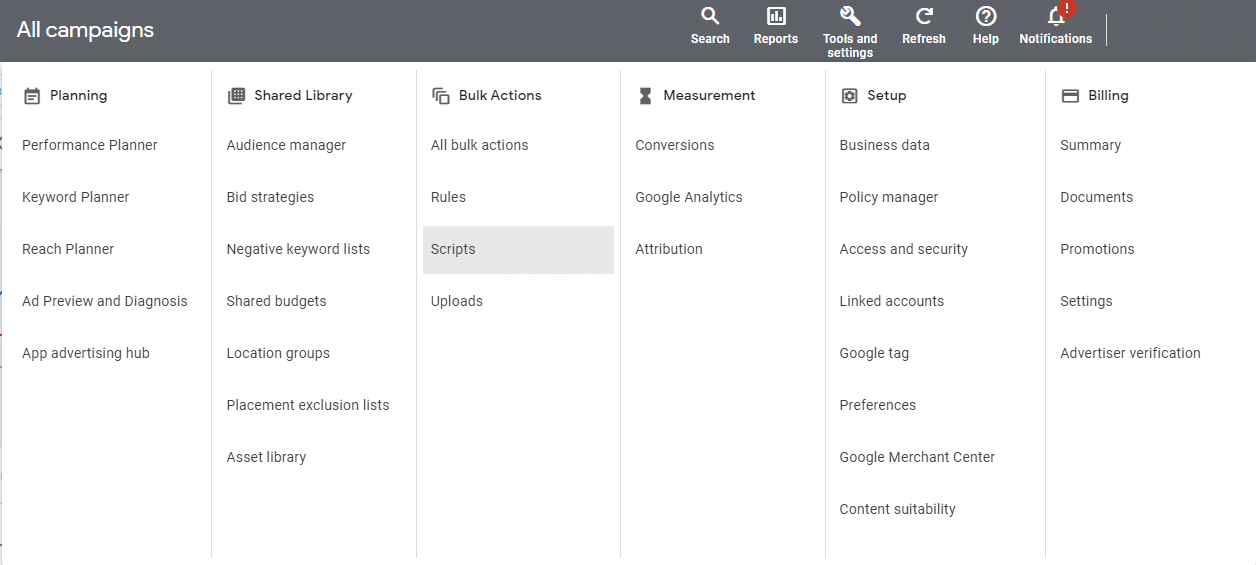The height and width of the screenshot is (565, 1256).
Task: Click the Planning calendar icon
Action: [x=32, y=96]
